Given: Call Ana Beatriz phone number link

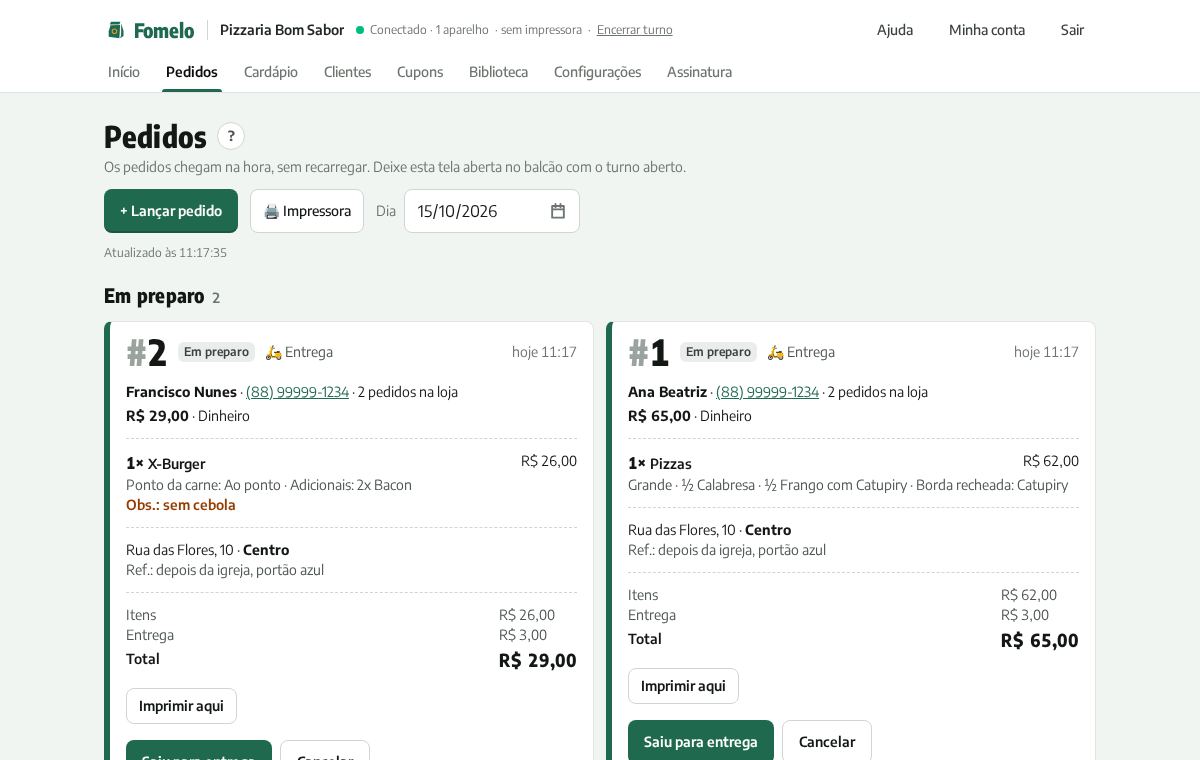Looking at the screenshot, I should [767, 392].
